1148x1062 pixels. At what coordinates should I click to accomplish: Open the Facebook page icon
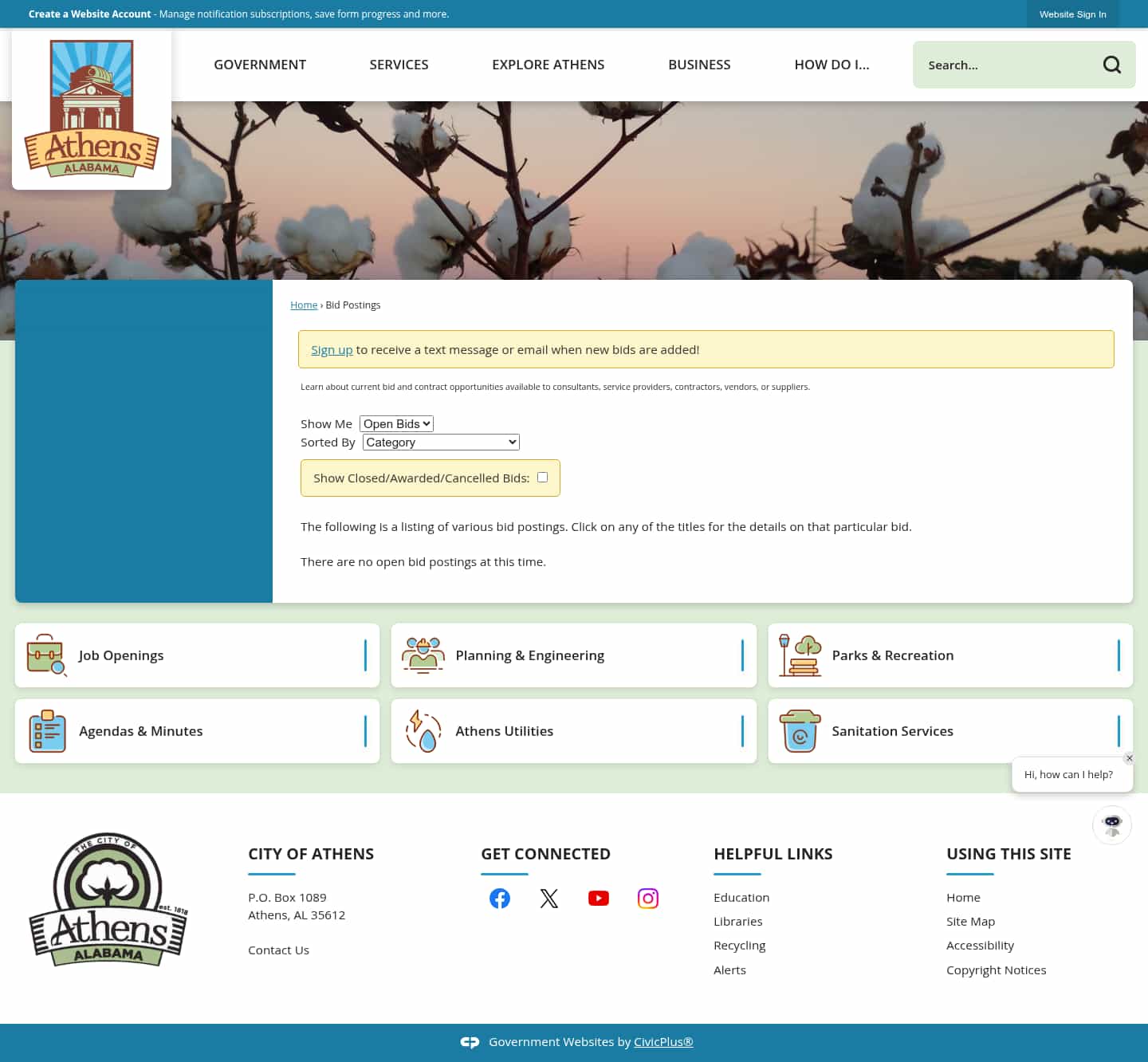500,898
